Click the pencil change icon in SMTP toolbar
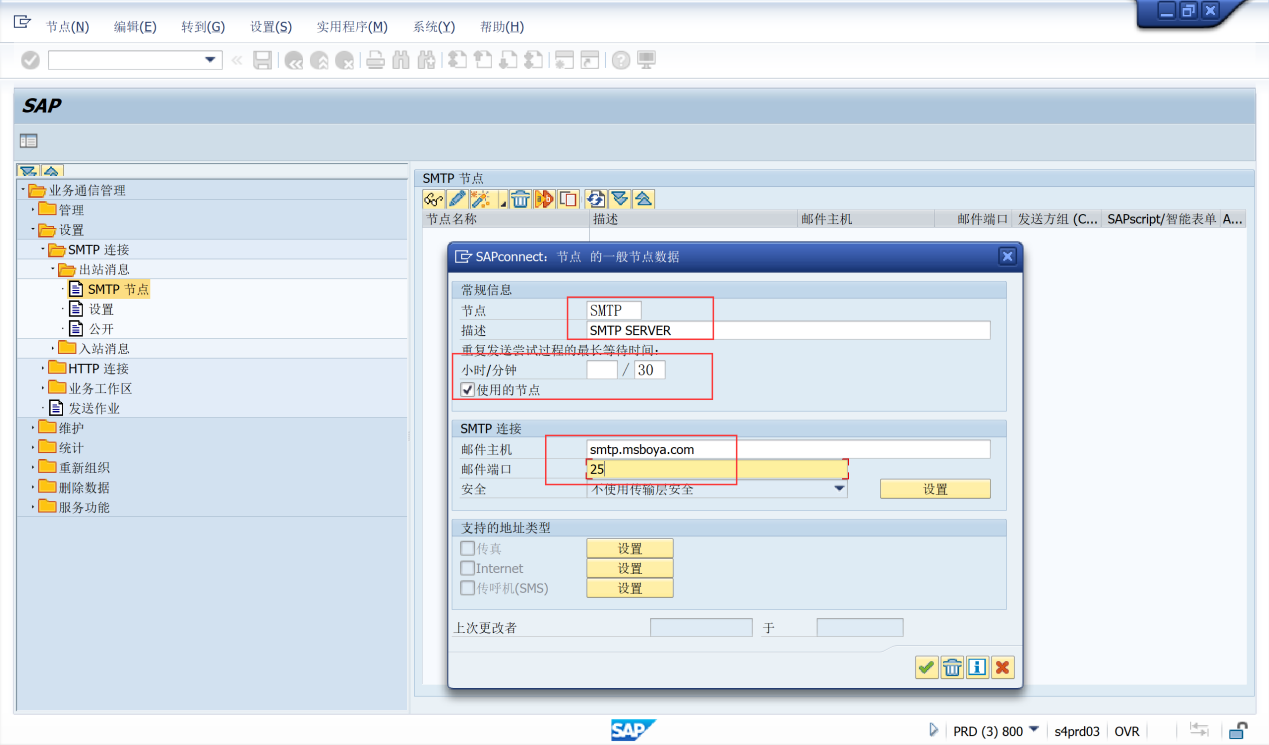 (x=457, y=199)
